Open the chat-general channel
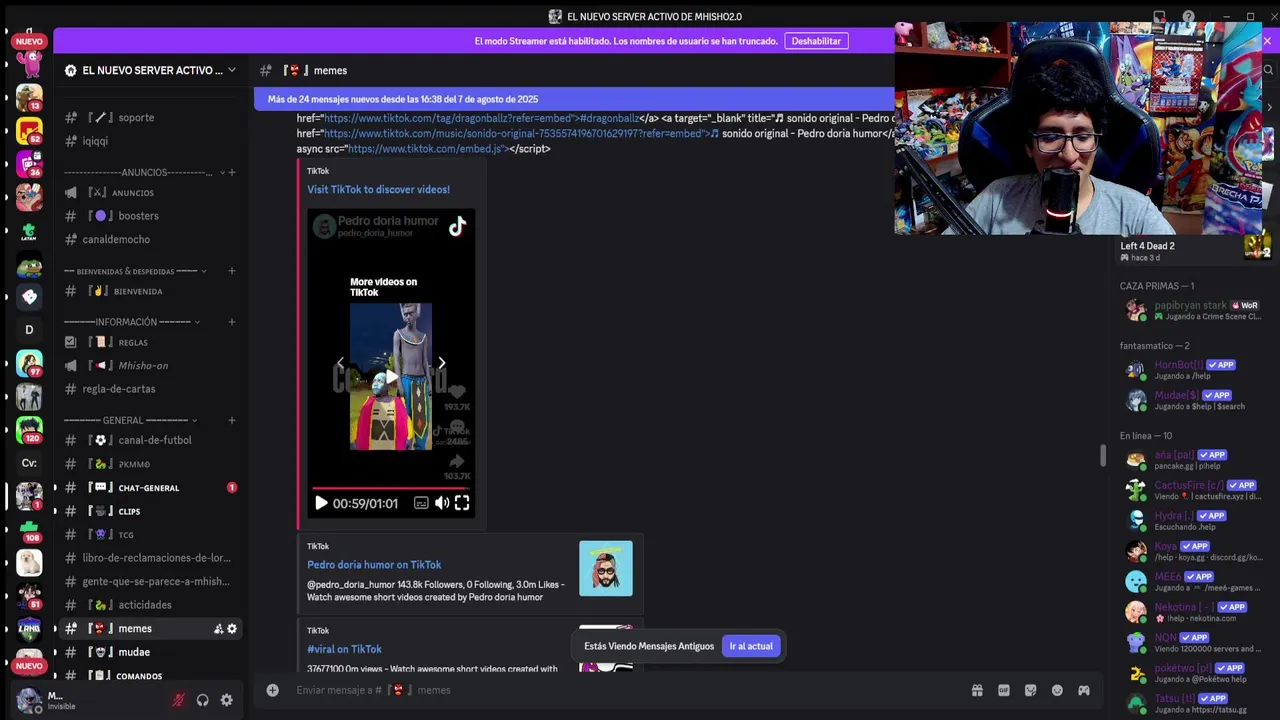The image size is (1280, 720). click(150, 488)
